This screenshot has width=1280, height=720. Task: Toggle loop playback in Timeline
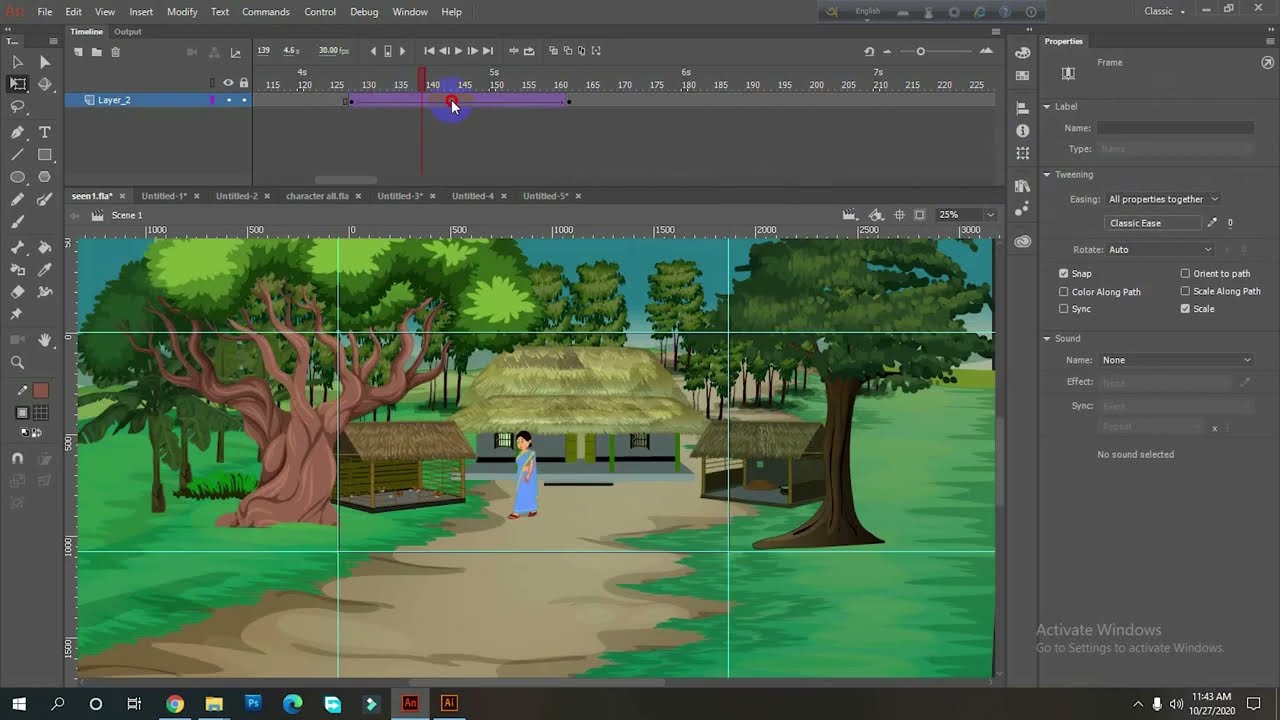(x=529, y=51)
